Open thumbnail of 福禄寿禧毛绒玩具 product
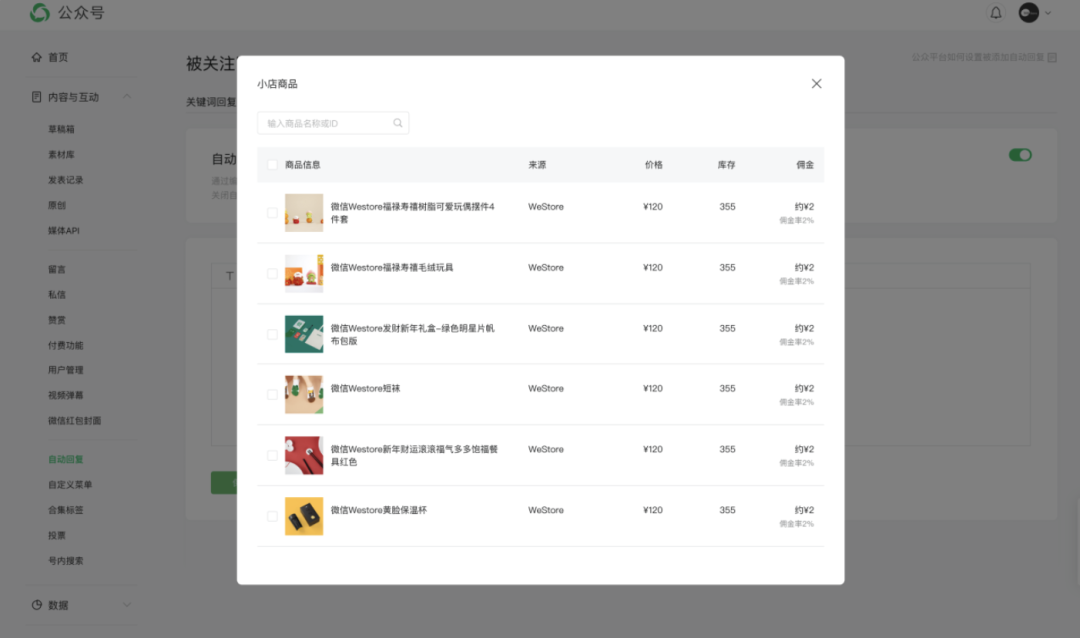This screenshot has width=1080, height=638. (304, 274)
